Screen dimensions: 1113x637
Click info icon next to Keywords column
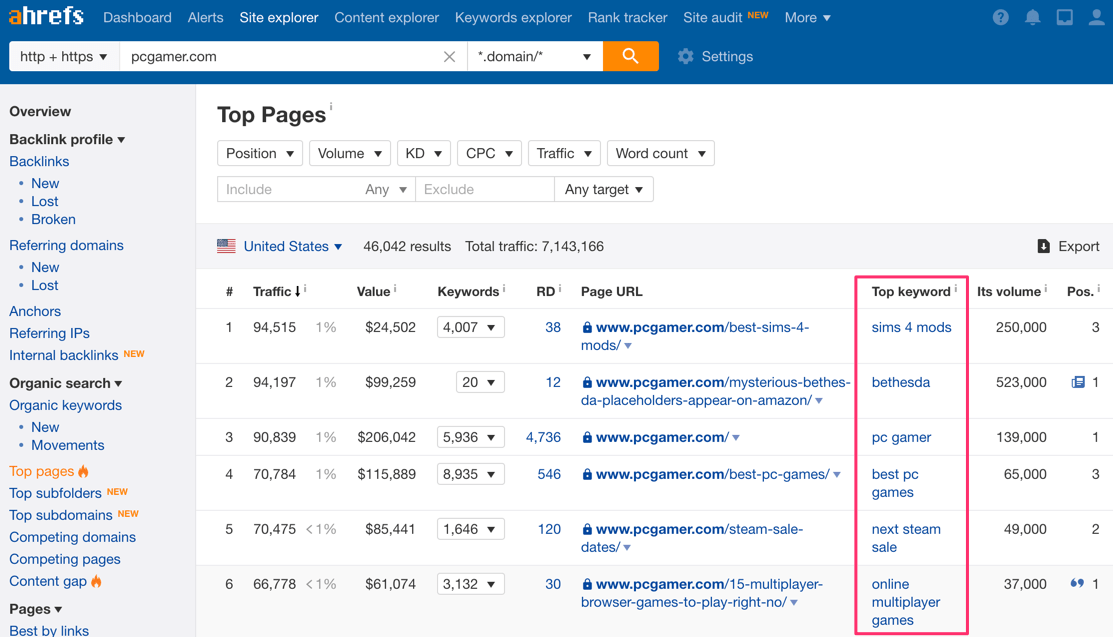click(504, 288)
